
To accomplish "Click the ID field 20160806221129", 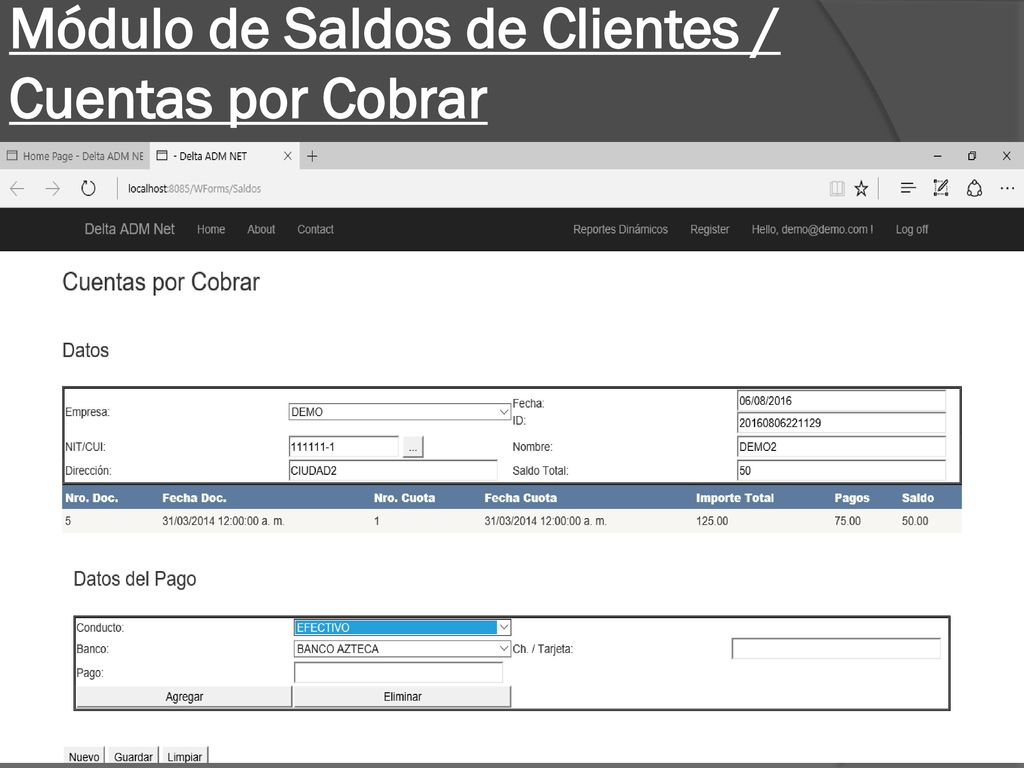I will (x=841, y=423).
